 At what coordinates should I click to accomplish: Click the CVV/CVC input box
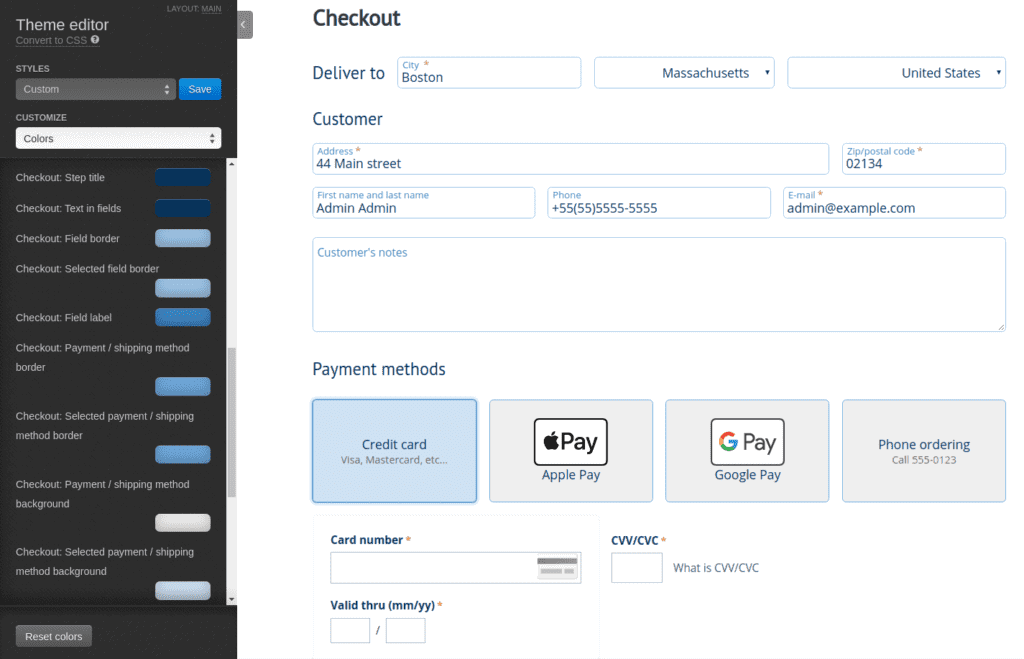click(637, 568)
